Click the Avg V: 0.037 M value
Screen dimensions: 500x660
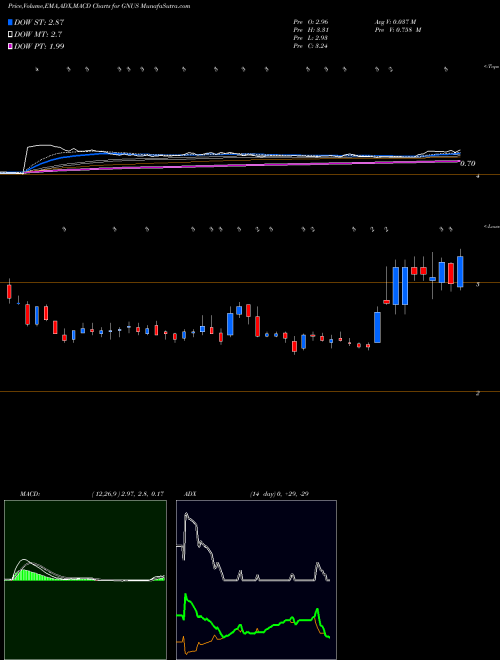click(394, 21)
